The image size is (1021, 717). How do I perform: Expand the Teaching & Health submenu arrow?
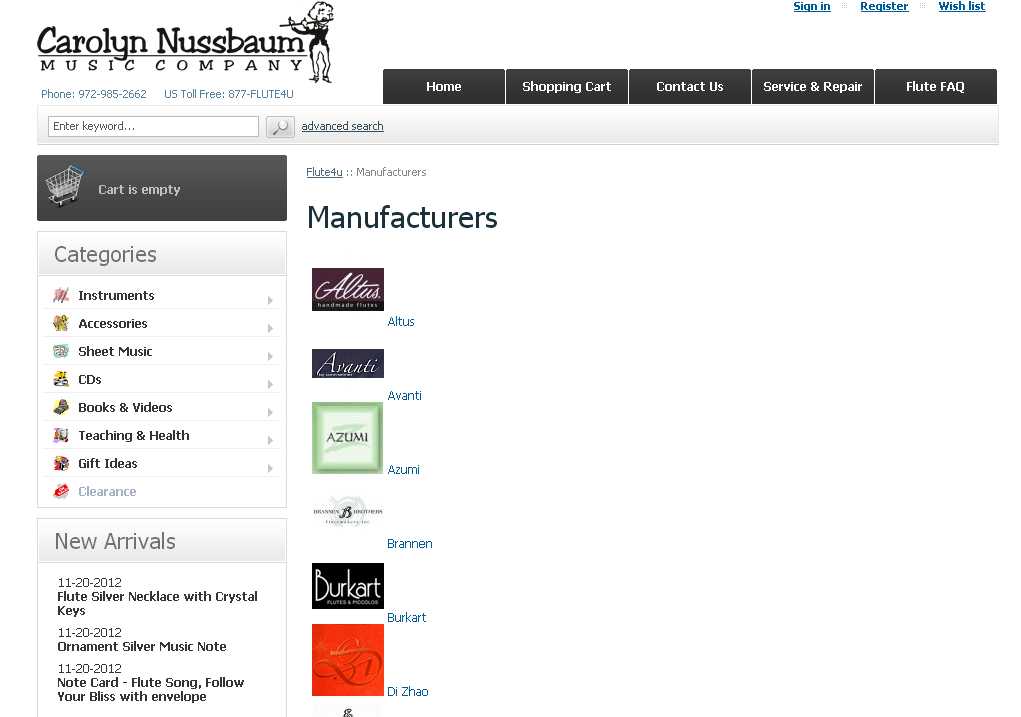(270, 440)
